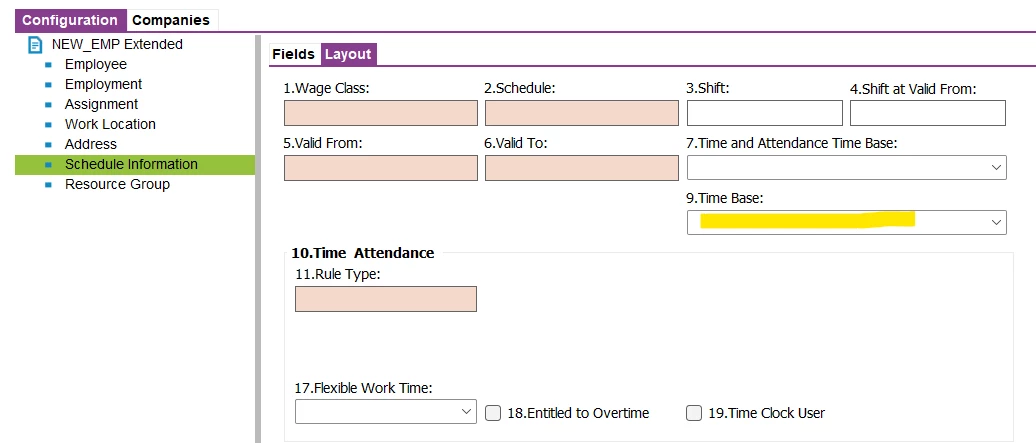Enable the Time Clock User checkbox
The width and height of the screenshot is (1036, 443).
(693, 413)
